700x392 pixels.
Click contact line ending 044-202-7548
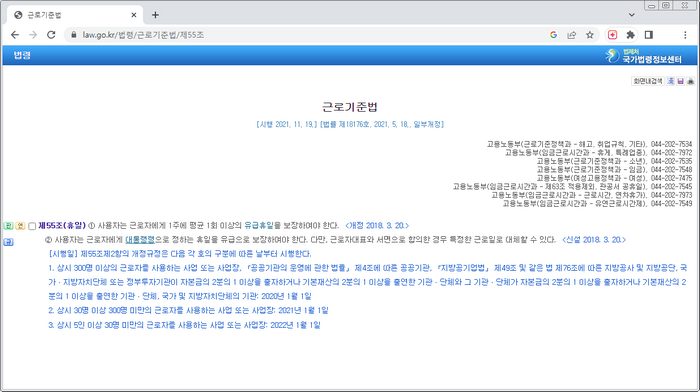(614, 170)
